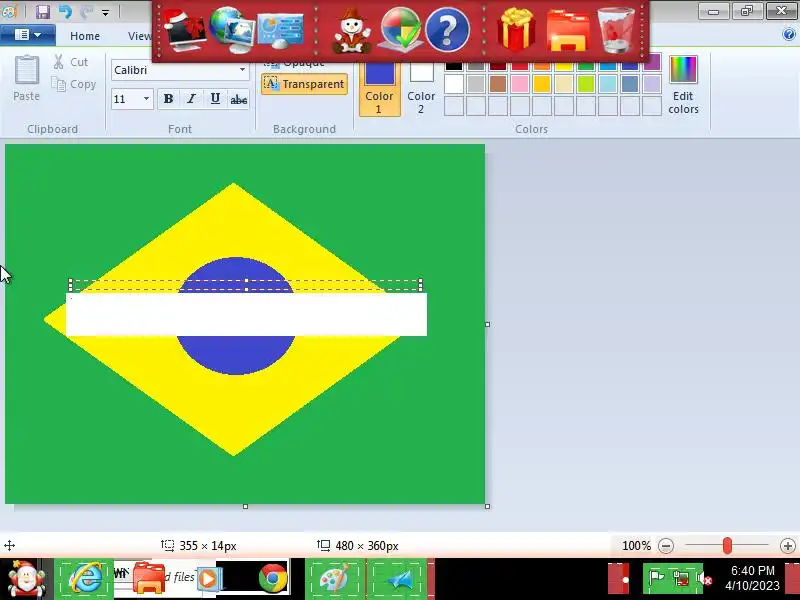Click the red gift box dock icon

click(x=517, y=30)
